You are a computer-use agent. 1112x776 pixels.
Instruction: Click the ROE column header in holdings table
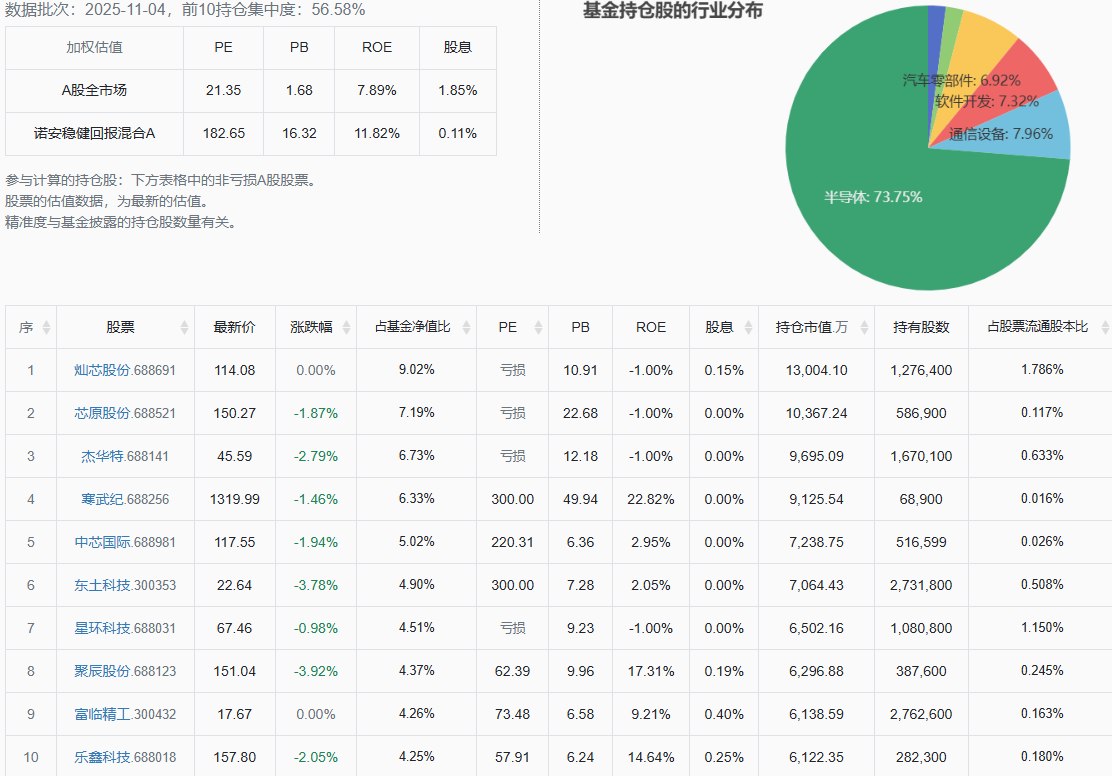[650, 327]
